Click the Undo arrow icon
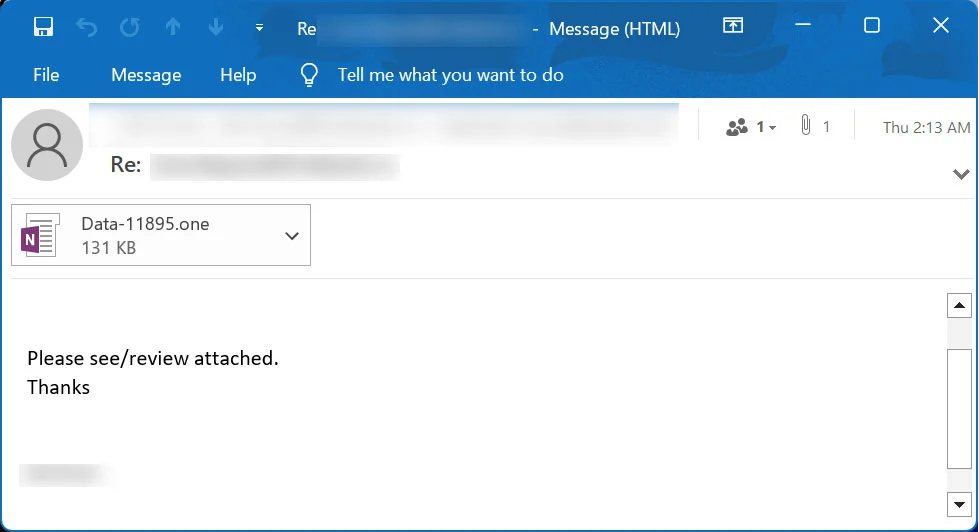This screenshot has height=532, width=979. point(87,27)
